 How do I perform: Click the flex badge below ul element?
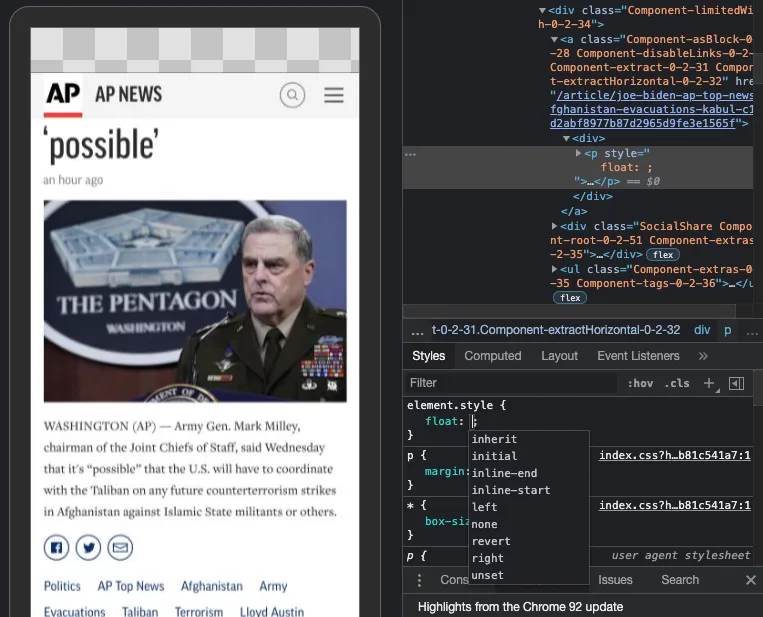coord(570,298)
